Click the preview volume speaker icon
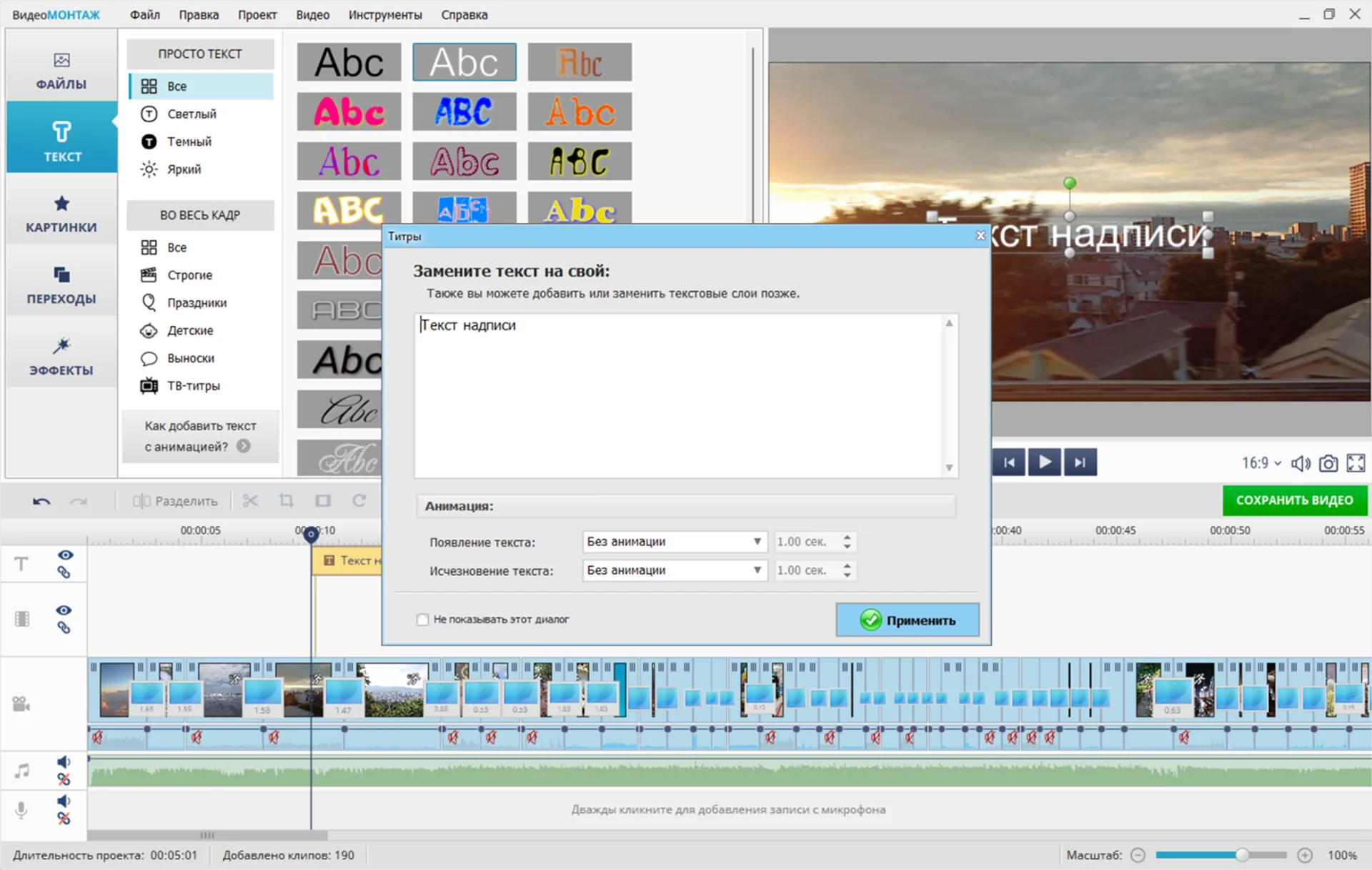This screenshot has width=1372, height=870. pyautogui.click(x=1300, y=463)
